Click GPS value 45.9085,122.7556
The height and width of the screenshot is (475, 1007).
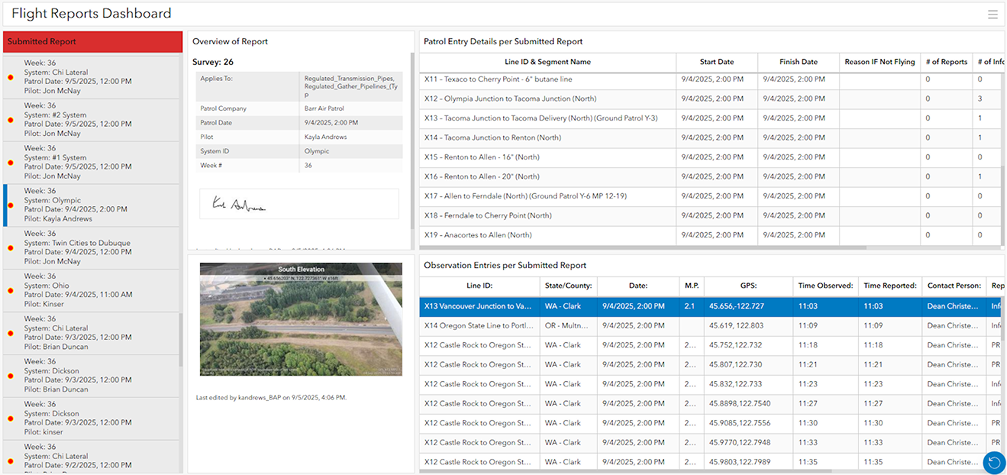tap(740, 423)
